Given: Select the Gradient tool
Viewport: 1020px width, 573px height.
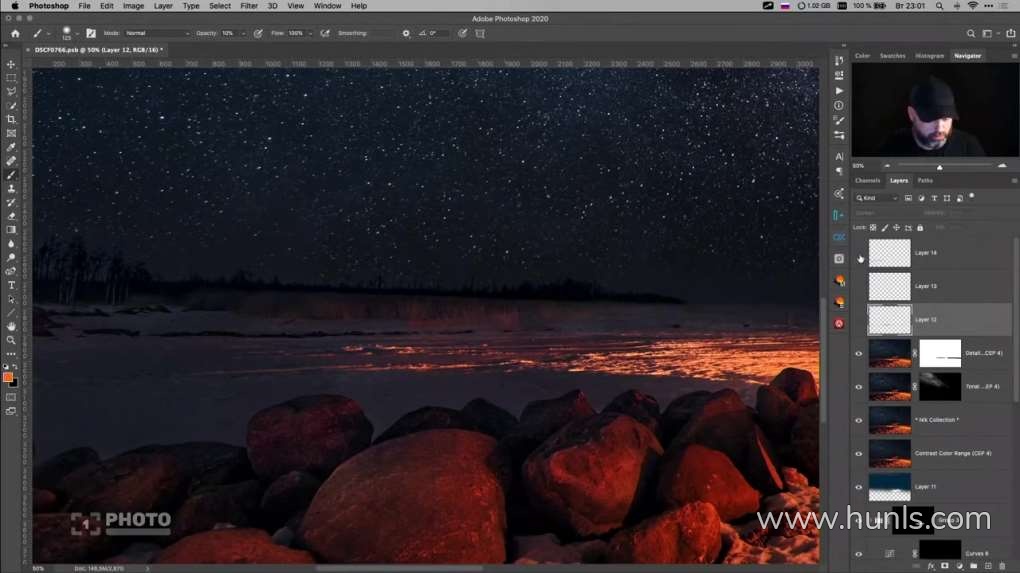Looking at the screenshot, I should pyautogui.click(x=11, y=230).
